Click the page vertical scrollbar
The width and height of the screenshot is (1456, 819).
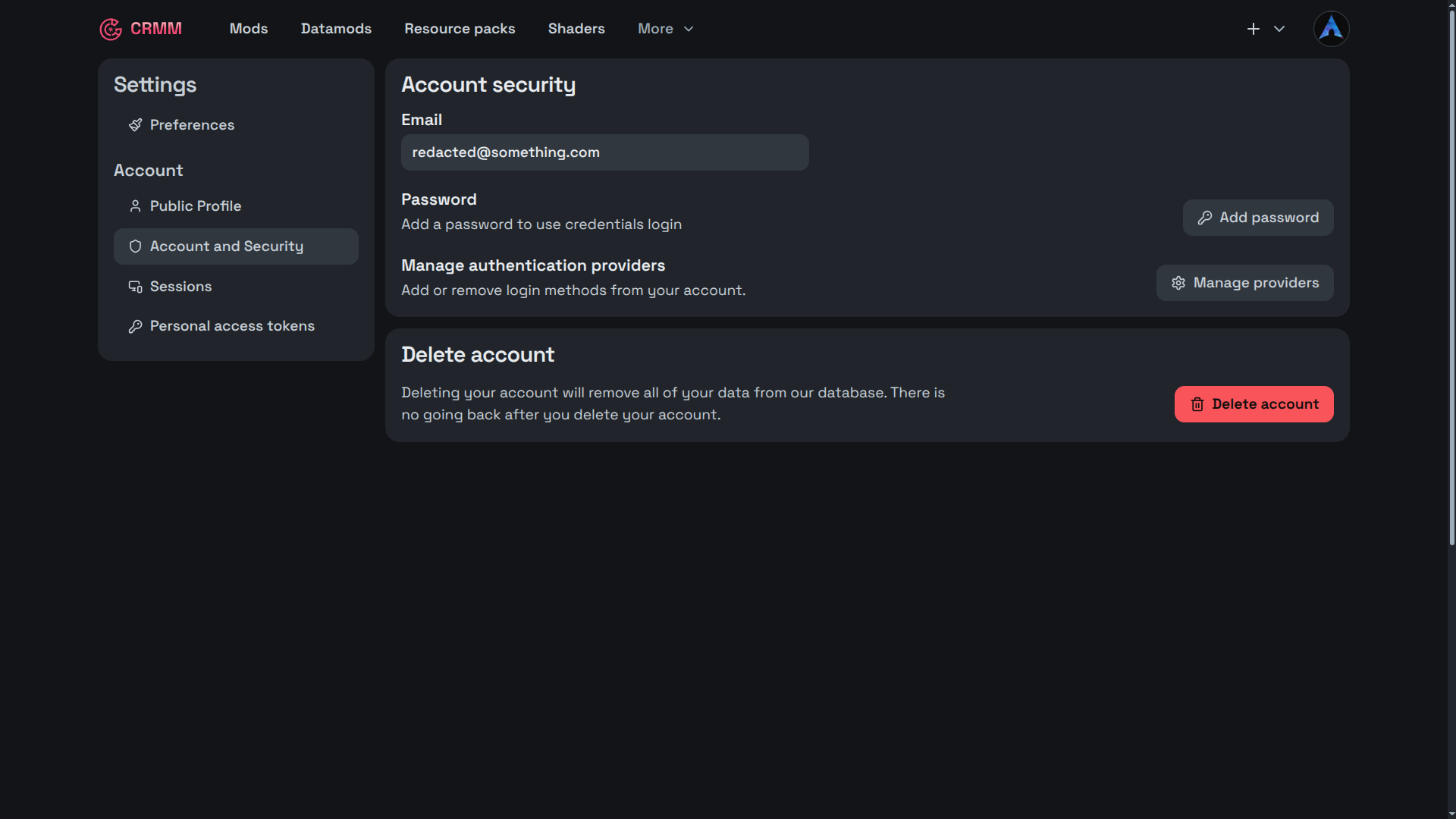click(1451, 278)
